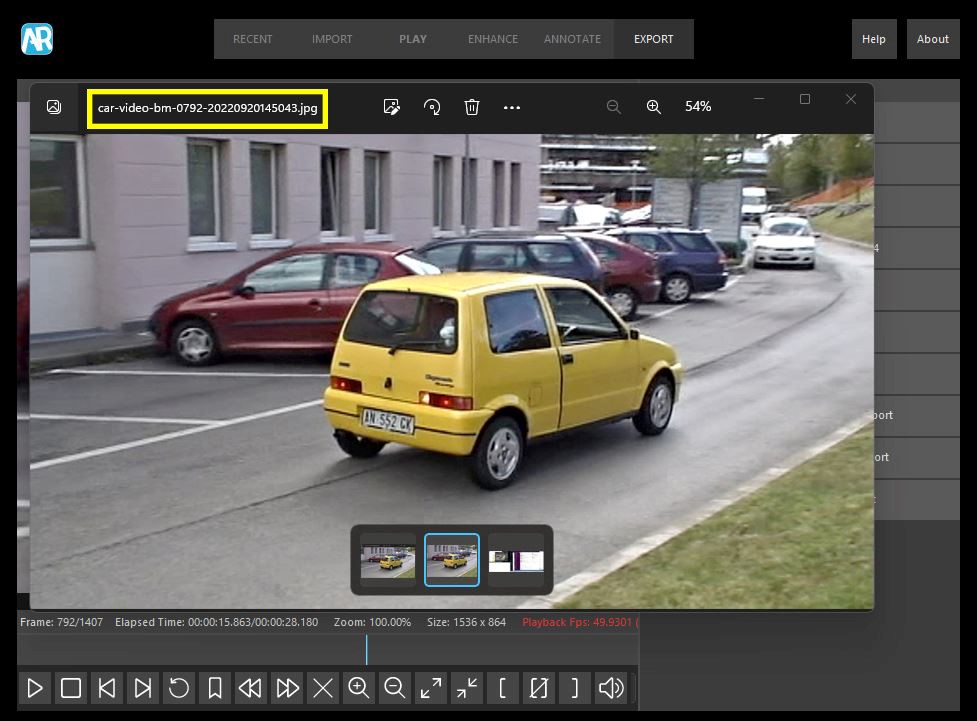Add a bookmark at current frame
This screenshot has width=977, height=721.
tap(215, 688)
